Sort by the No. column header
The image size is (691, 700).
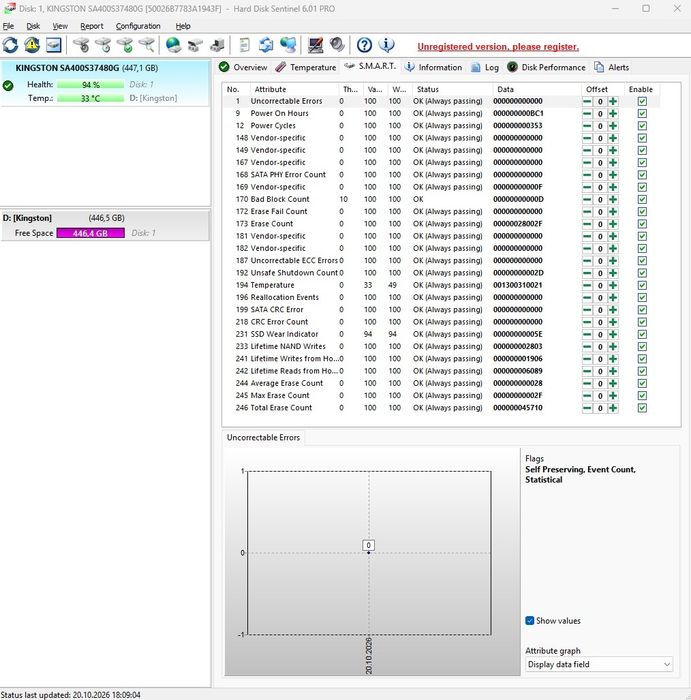[x=236, y=89]
